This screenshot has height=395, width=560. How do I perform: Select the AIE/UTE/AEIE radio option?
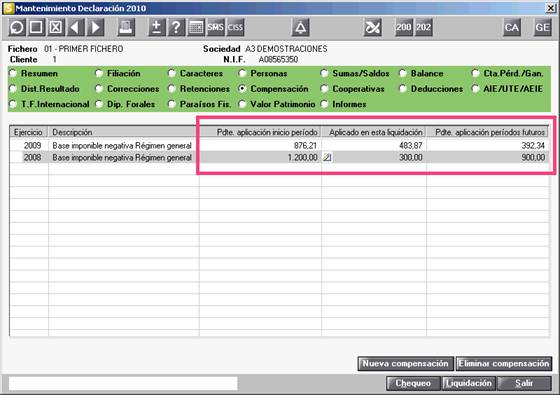475,89
